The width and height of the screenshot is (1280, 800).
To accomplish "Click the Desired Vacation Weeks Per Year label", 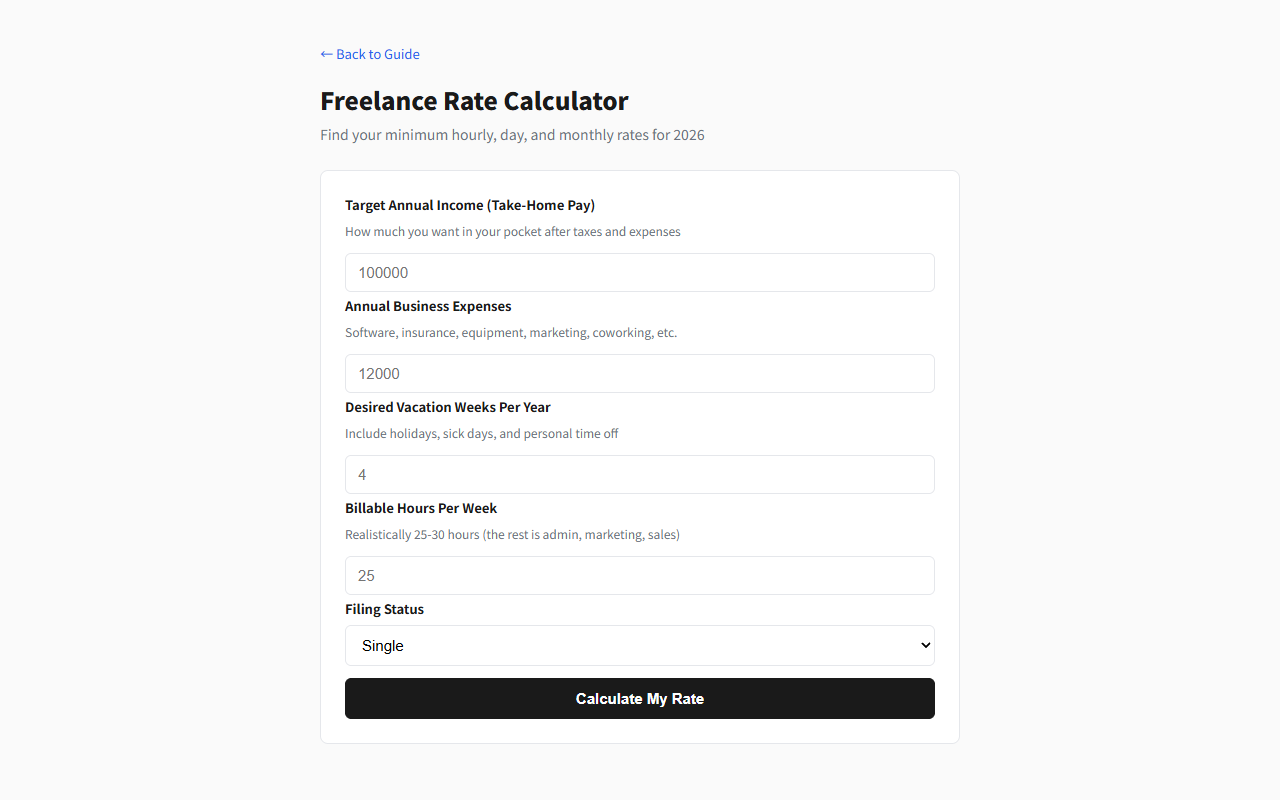I will point(448,407).
